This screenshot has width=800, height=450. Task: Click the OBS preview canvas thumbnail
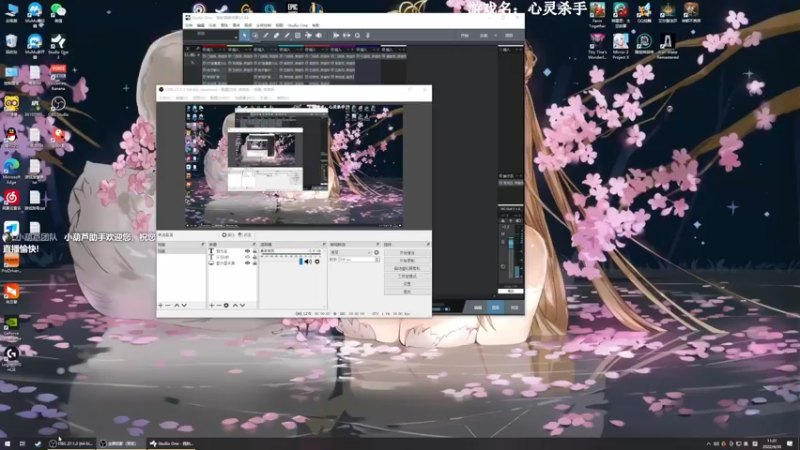pyautogui.click(x=294, y=166)
